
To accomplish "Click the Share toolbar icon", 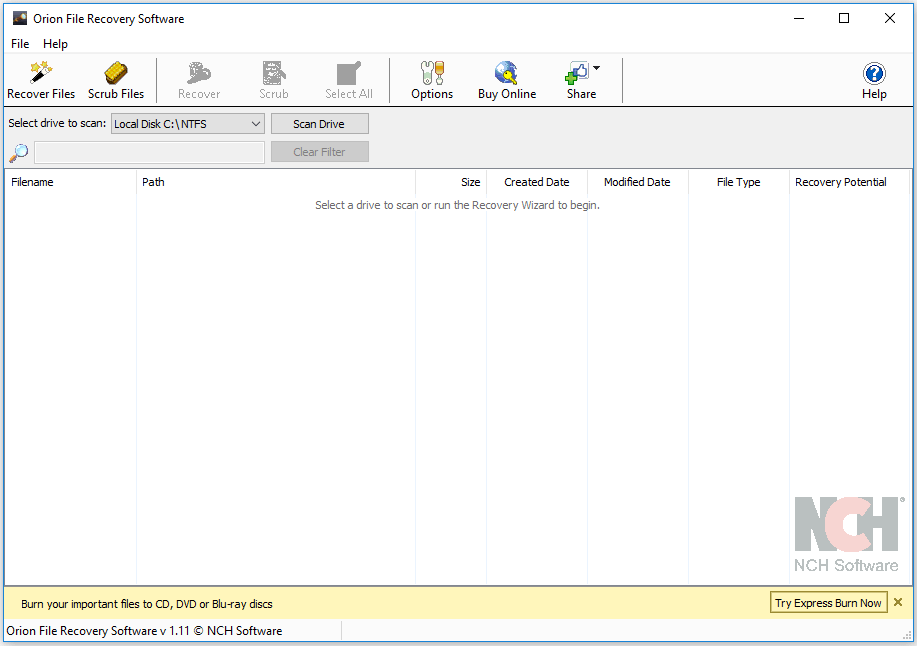I will click(577, 79).
